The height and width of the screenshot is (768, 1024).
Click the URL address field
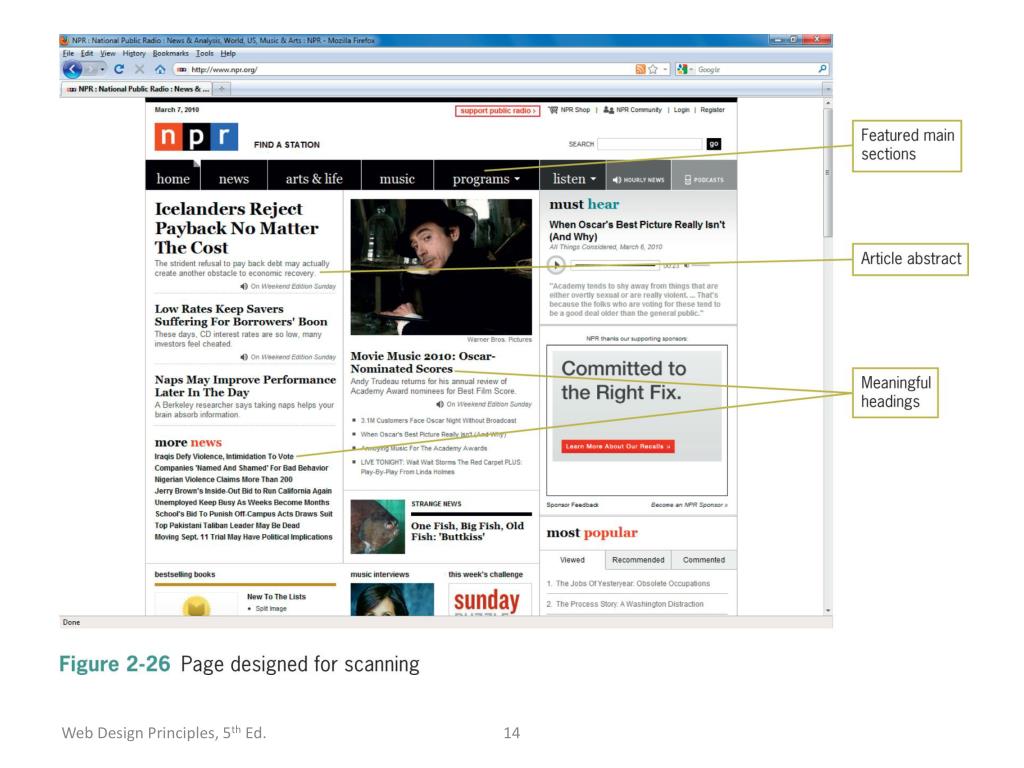[405, 69]
